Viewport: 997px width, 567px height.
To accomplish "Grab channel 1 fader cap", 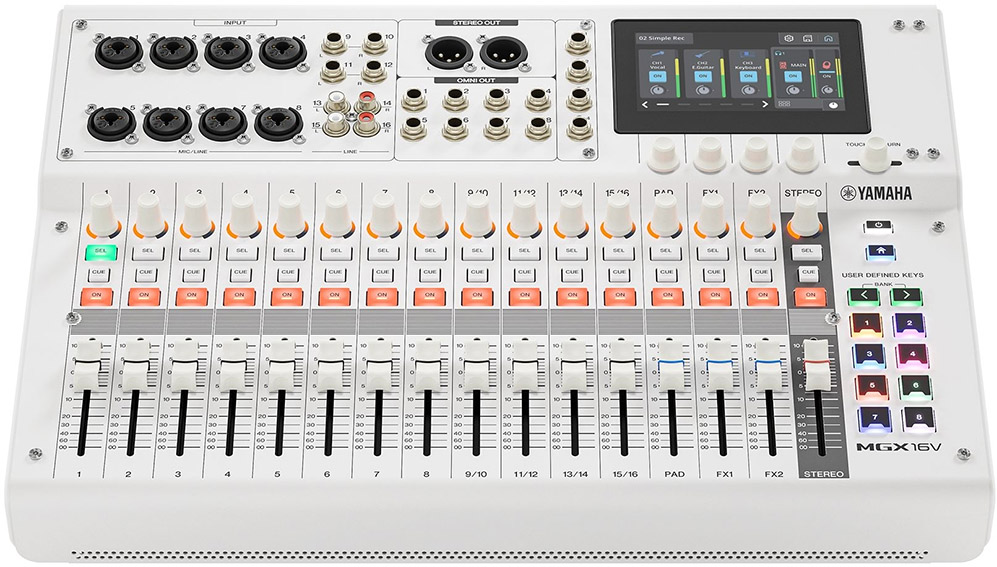I will [88, 364].
